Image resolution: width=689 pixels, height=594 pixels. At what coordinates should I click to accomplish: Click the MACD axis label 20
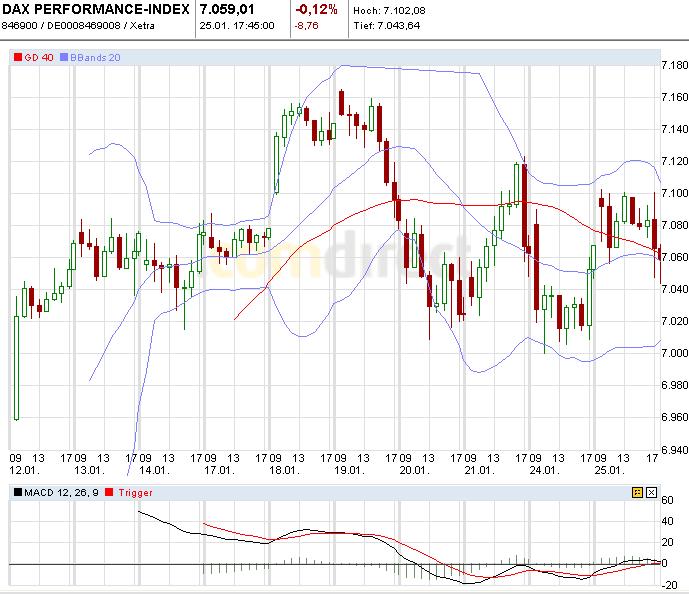667,543
